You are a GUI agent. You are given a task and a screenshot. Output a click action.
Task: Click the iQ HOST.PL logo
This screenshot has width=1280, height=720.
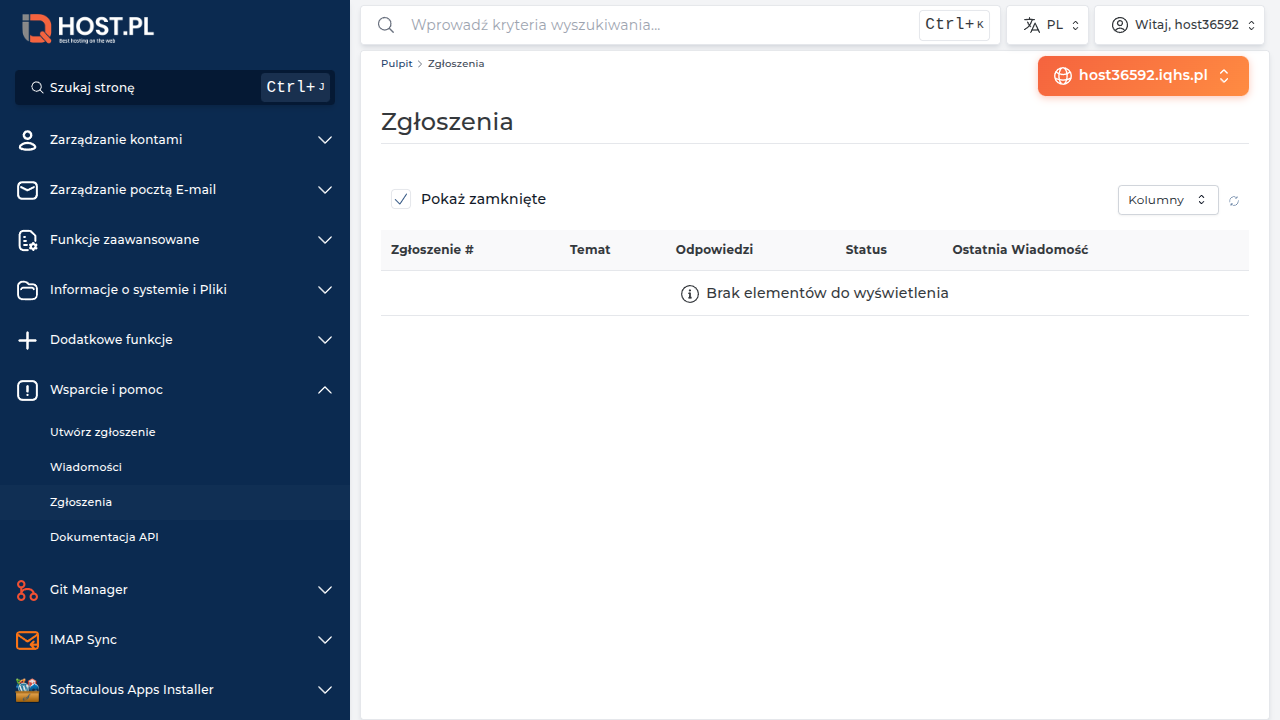(88, 28)
